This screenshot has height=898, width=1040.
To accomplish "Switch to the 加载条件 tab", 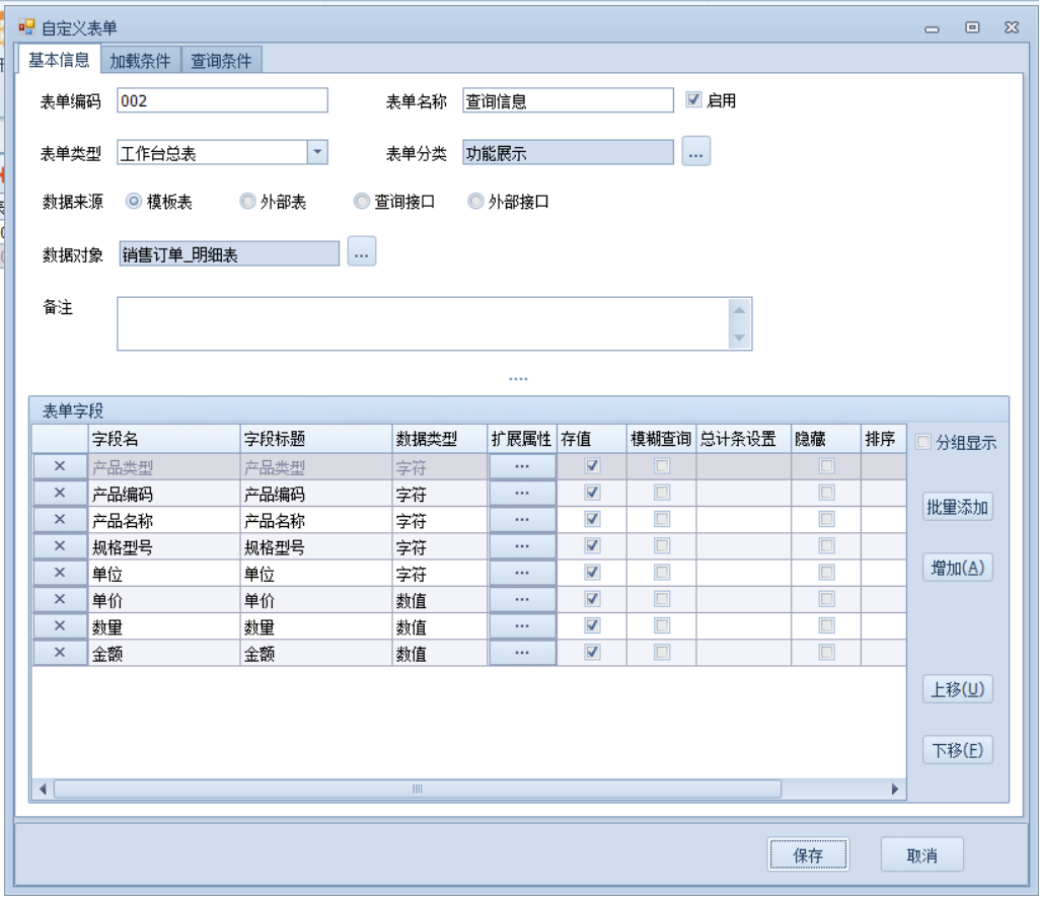I will [x=140, y=60].
